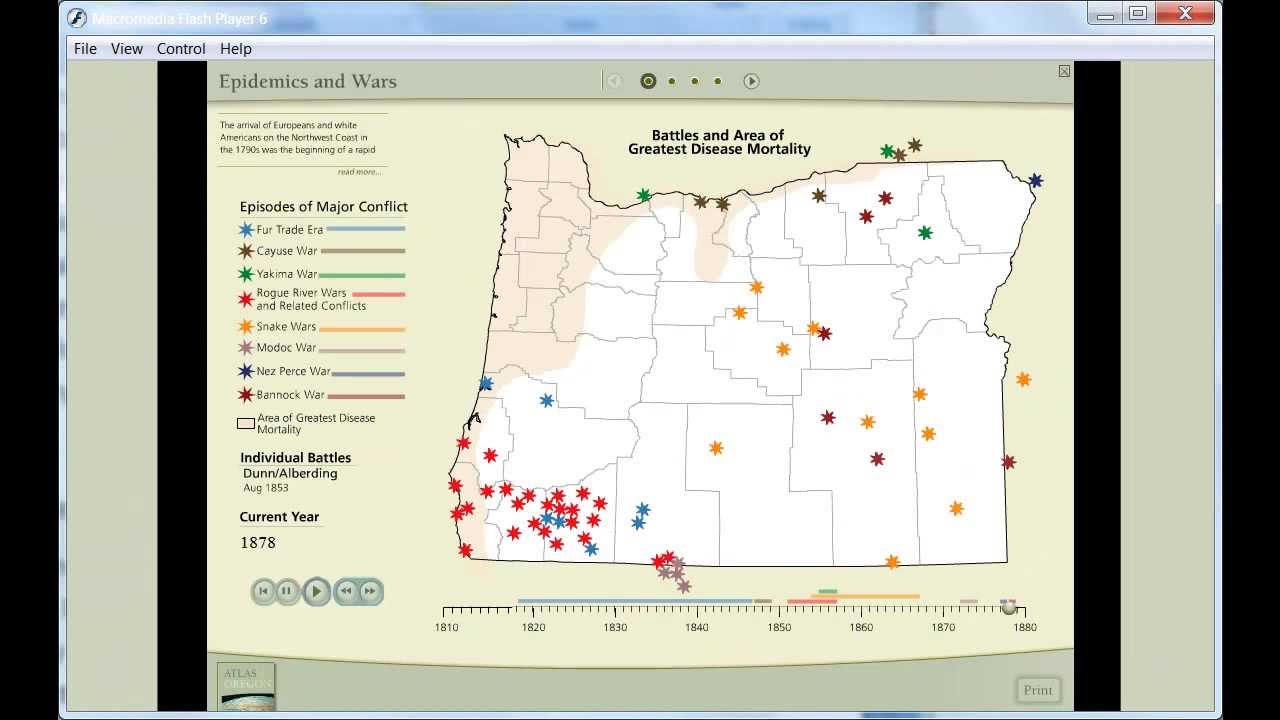Close the Epidemics and Wars panel
The image size is (1280, 720).
[x=1064, y=71]
